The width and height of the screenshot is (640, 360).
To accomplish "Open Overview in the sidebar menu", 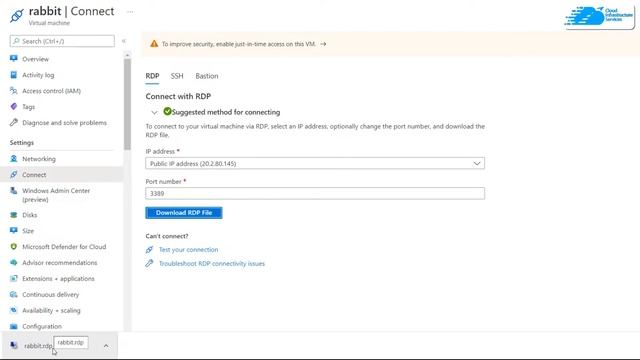I will (x=36, y=59).
